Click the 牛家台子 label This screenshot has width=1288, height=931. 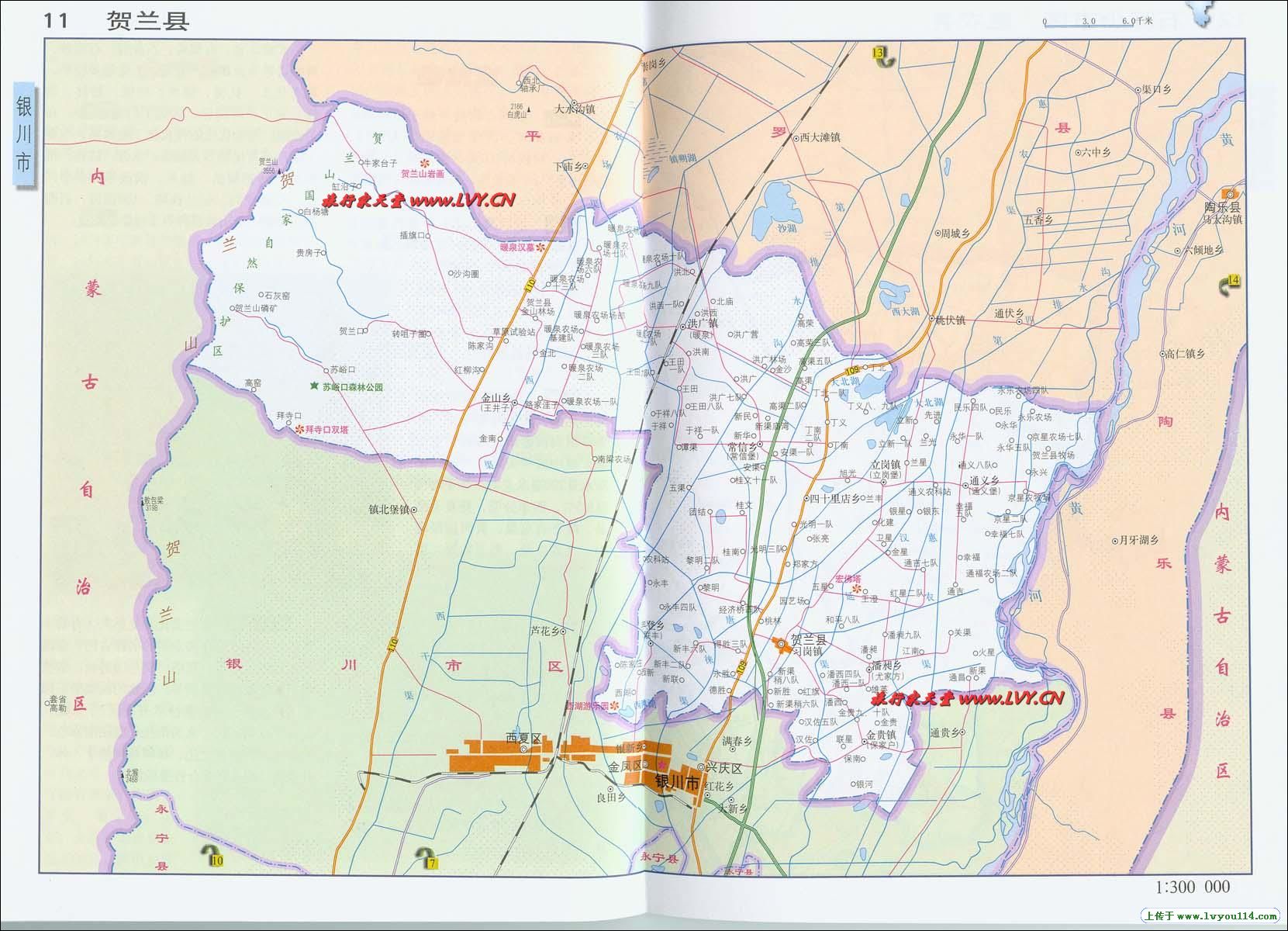click(381, 163)
